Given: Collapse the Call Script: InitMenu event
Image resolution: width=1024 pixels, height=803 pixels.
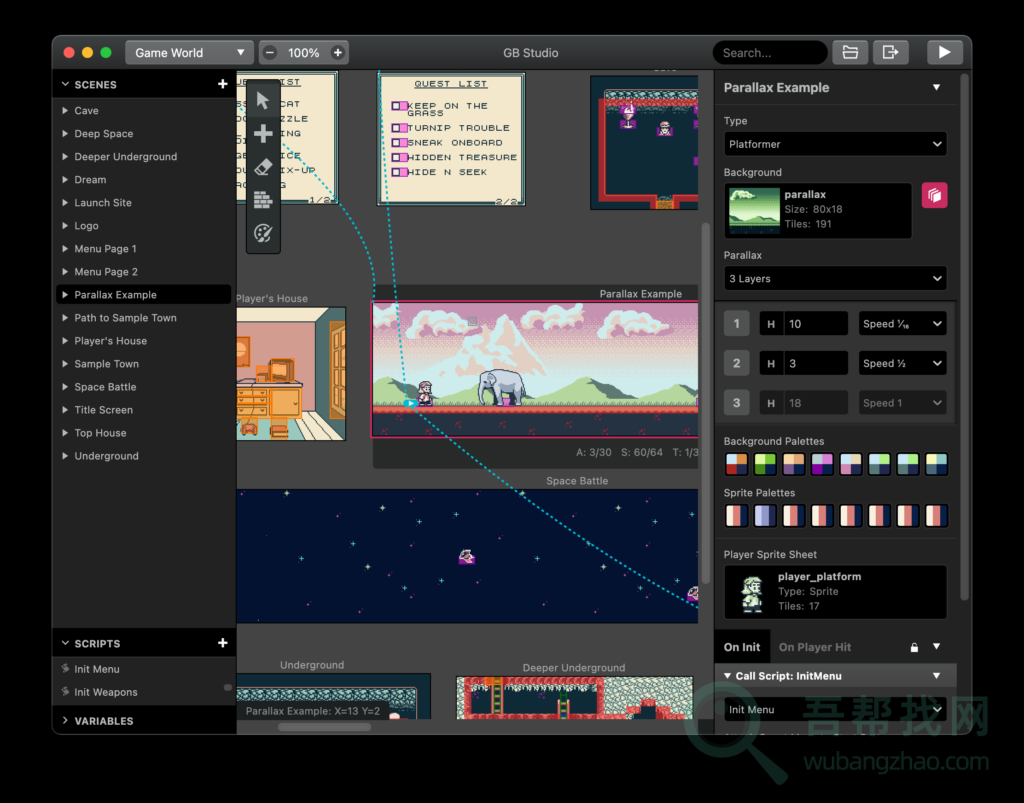Looking at the screenshot, I should pos(728,676).
